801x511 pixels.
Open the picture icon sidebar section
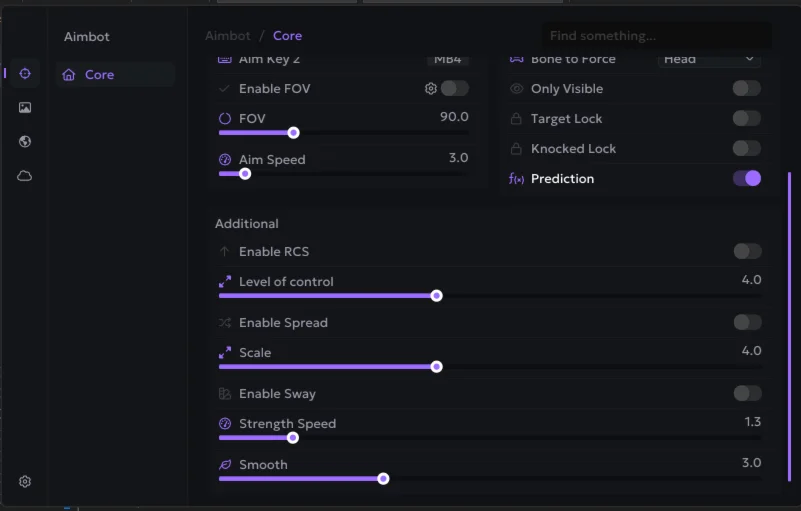click(25, 107)
